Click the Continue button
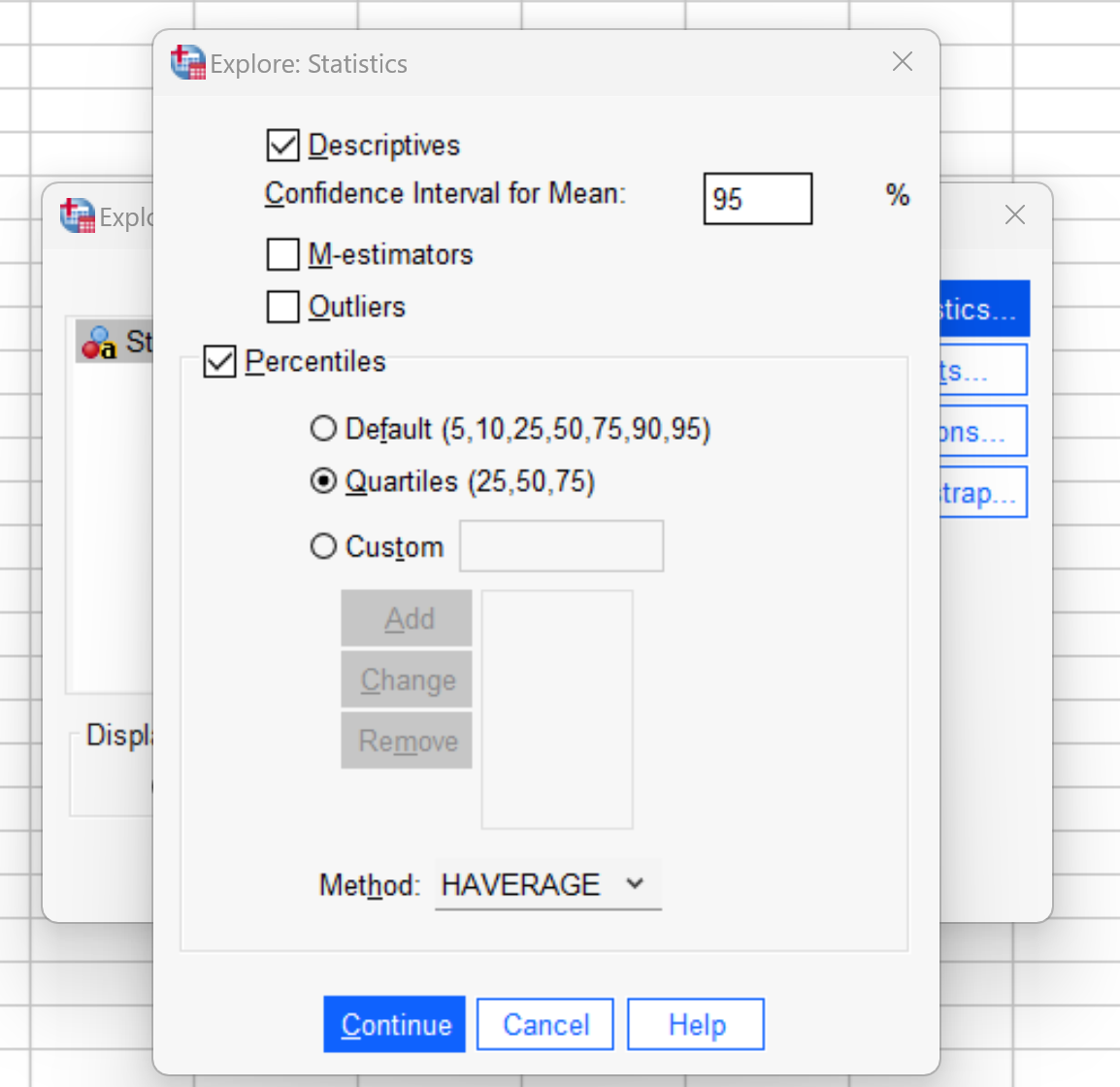Screen dimensions: 1120x1087 (x=394, y=1024)
